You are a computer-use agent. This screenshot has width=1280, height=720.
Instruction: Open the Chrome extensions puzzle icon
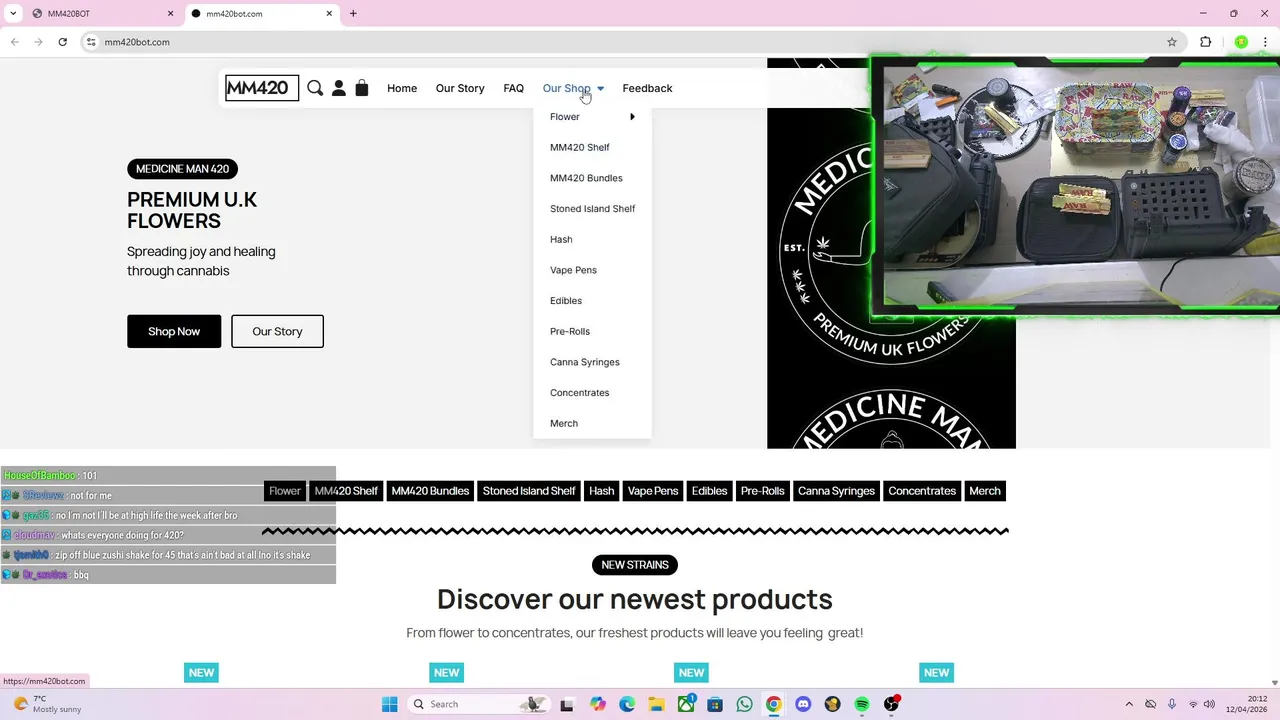coord(1205,42)
